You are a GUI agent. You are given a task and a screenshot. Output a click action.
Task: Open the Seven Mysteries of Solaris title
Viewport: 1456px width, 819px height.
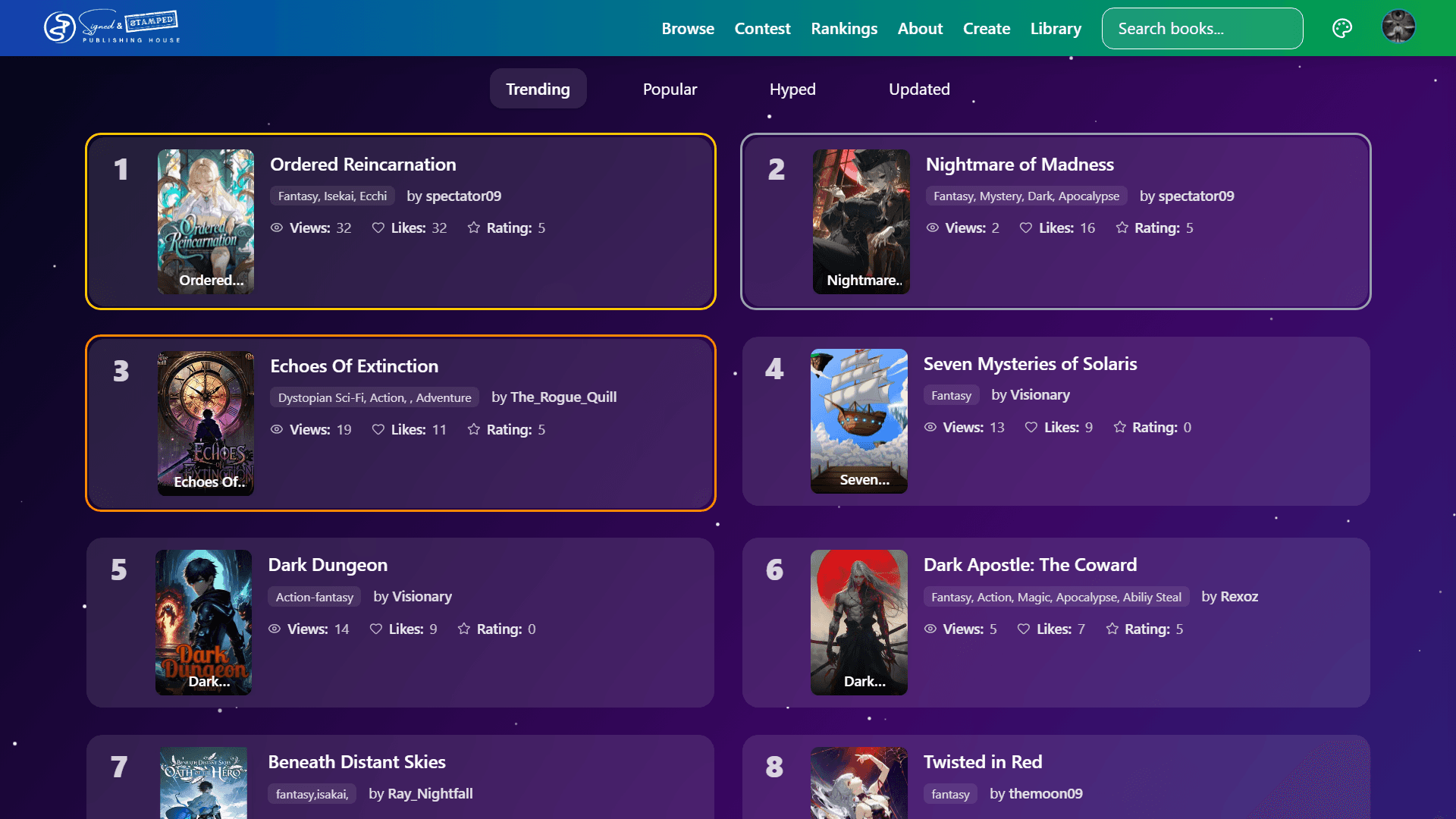(1030, 364)
